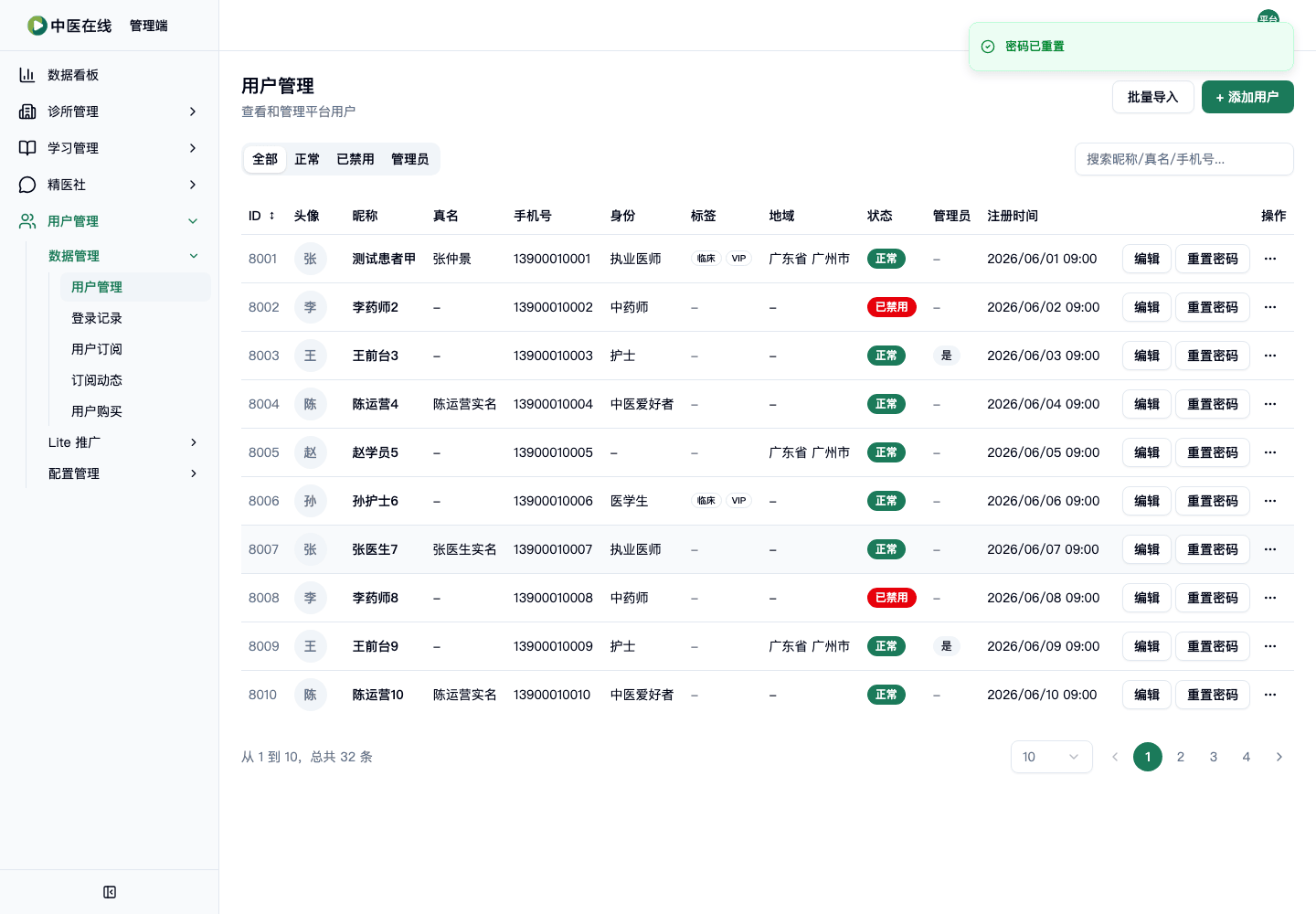1316x914 pixels.
Task: Open more actions for user 8004
Action: 1270,404
